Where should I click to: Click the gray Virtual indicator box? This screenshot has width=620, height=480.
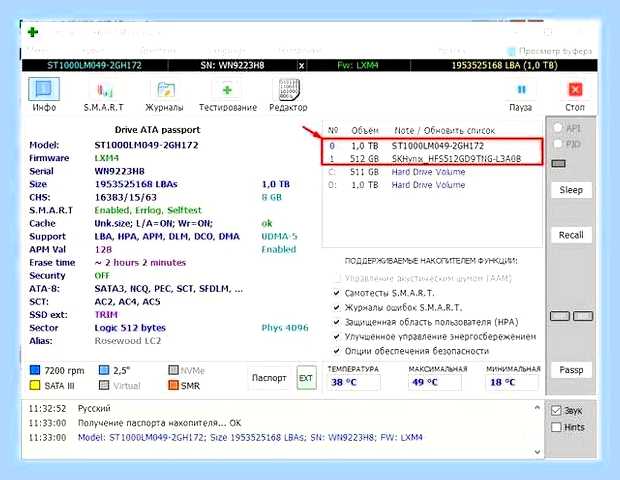tap(104, 385)
